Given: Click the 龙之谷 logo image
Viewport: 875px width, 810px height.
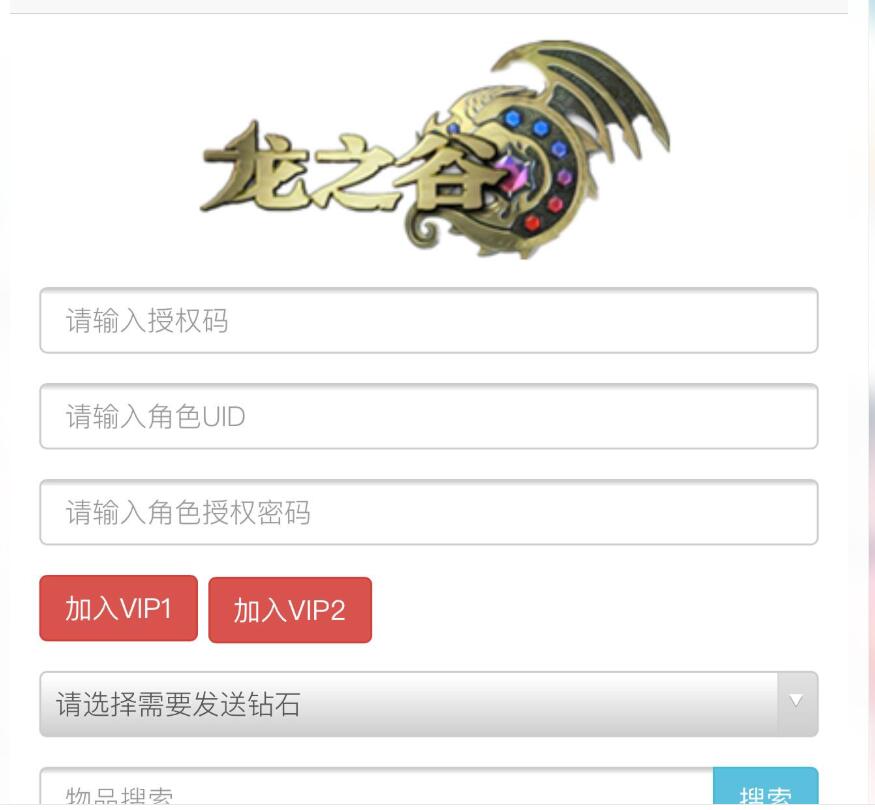Looking at the screenshot, I should pos(436,150).
